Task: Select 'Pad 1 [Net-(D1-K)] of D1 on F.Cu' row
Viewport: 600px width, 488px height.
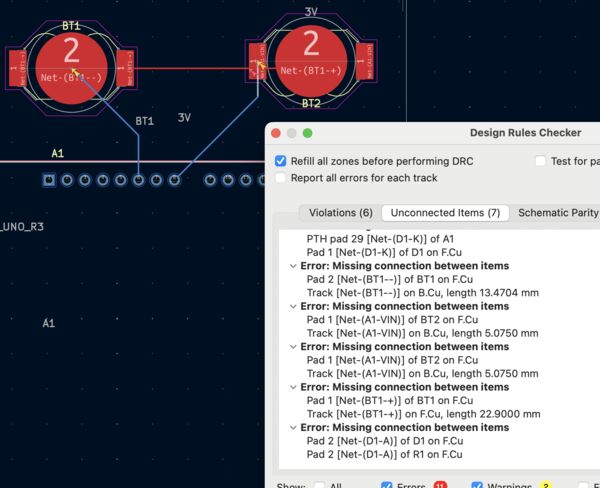Action: click(384, 253)
